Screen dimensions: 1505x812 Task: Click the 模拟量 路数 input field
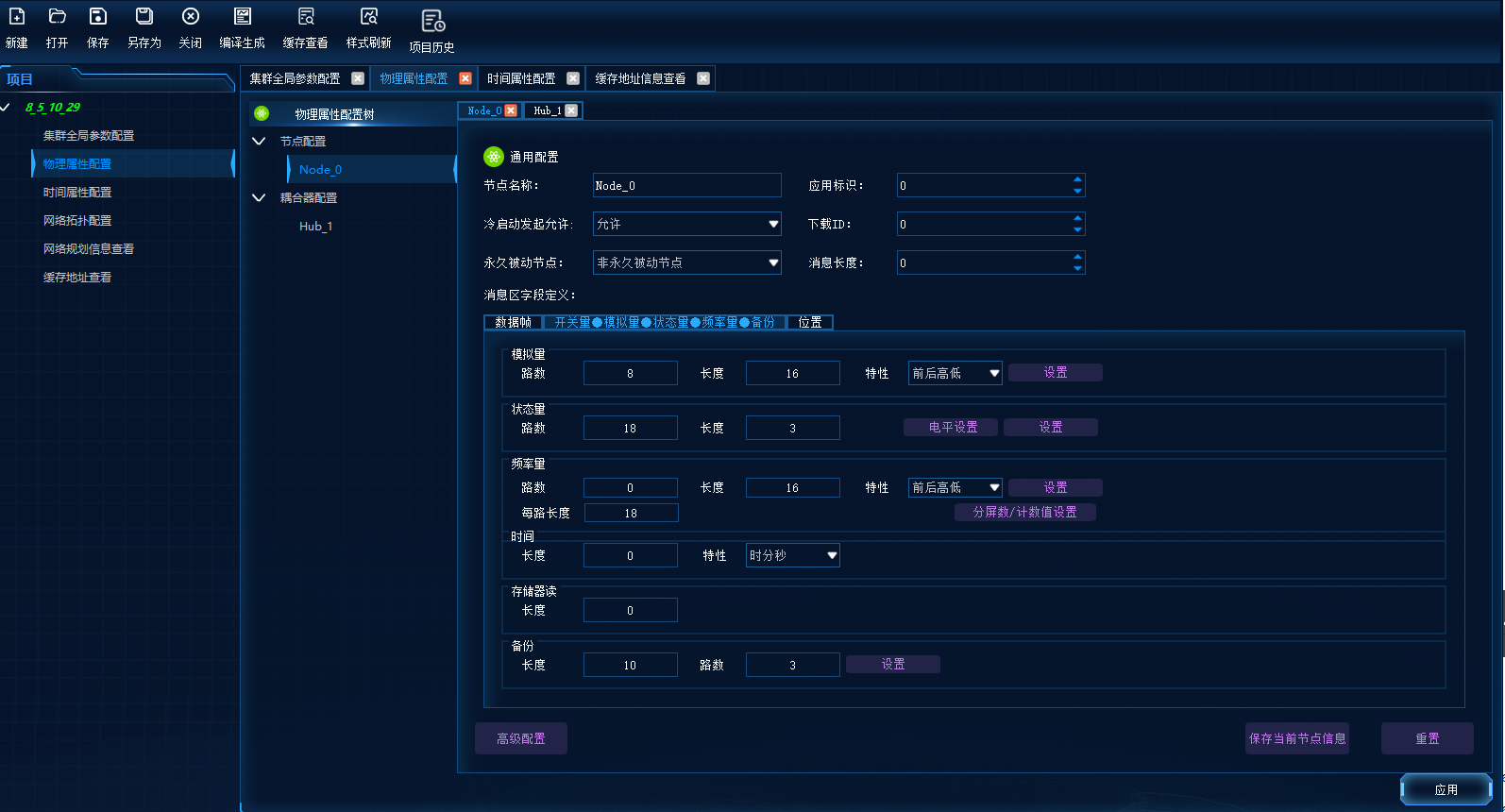[631, 373]
